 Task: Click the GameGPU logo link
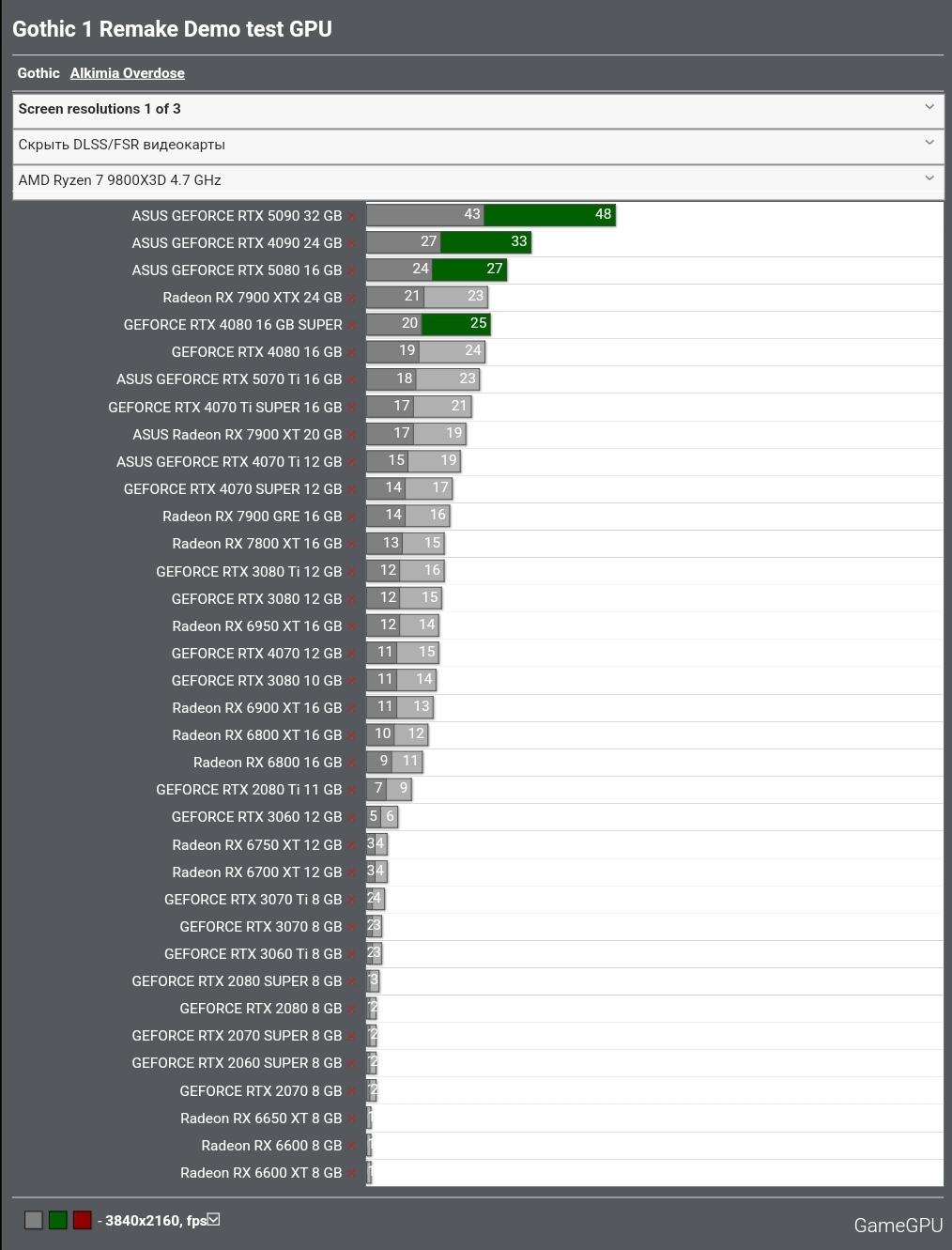(x=898, y=1225)
